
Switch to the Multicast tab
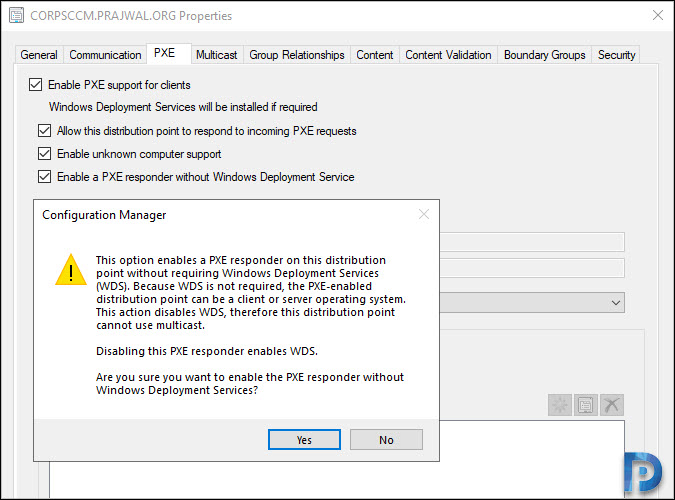pos(217,55)
